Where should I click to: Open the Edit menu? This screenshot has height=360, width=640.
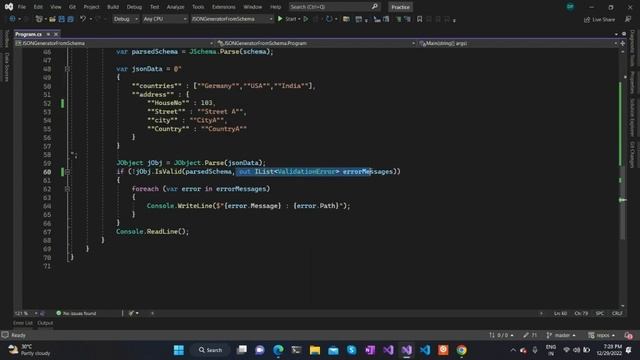click(x=38, y=7)
